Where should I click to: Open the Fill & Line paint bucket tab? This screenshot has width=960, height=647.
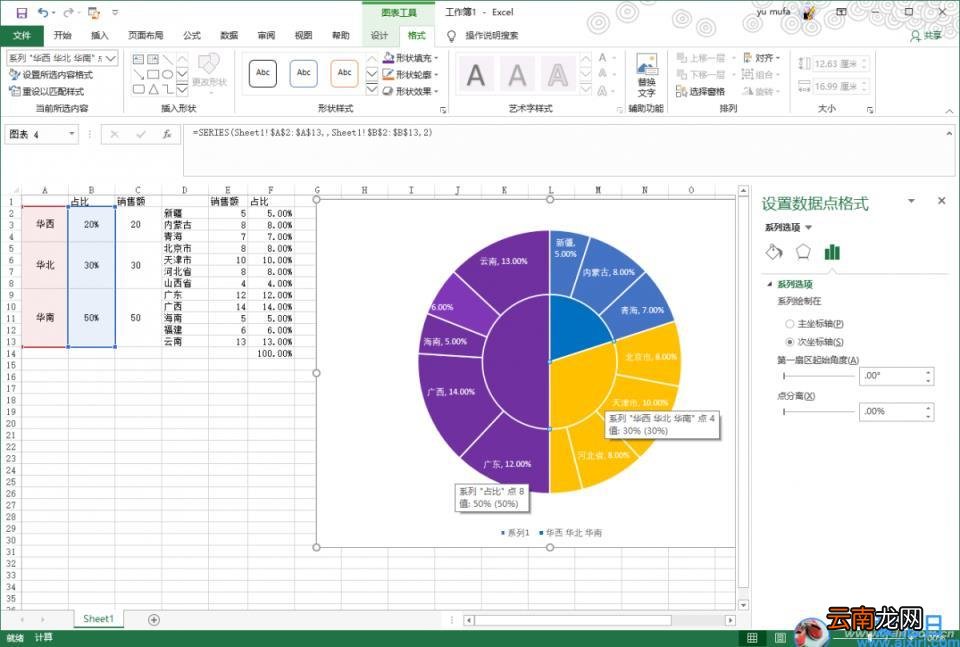[774, 252]
